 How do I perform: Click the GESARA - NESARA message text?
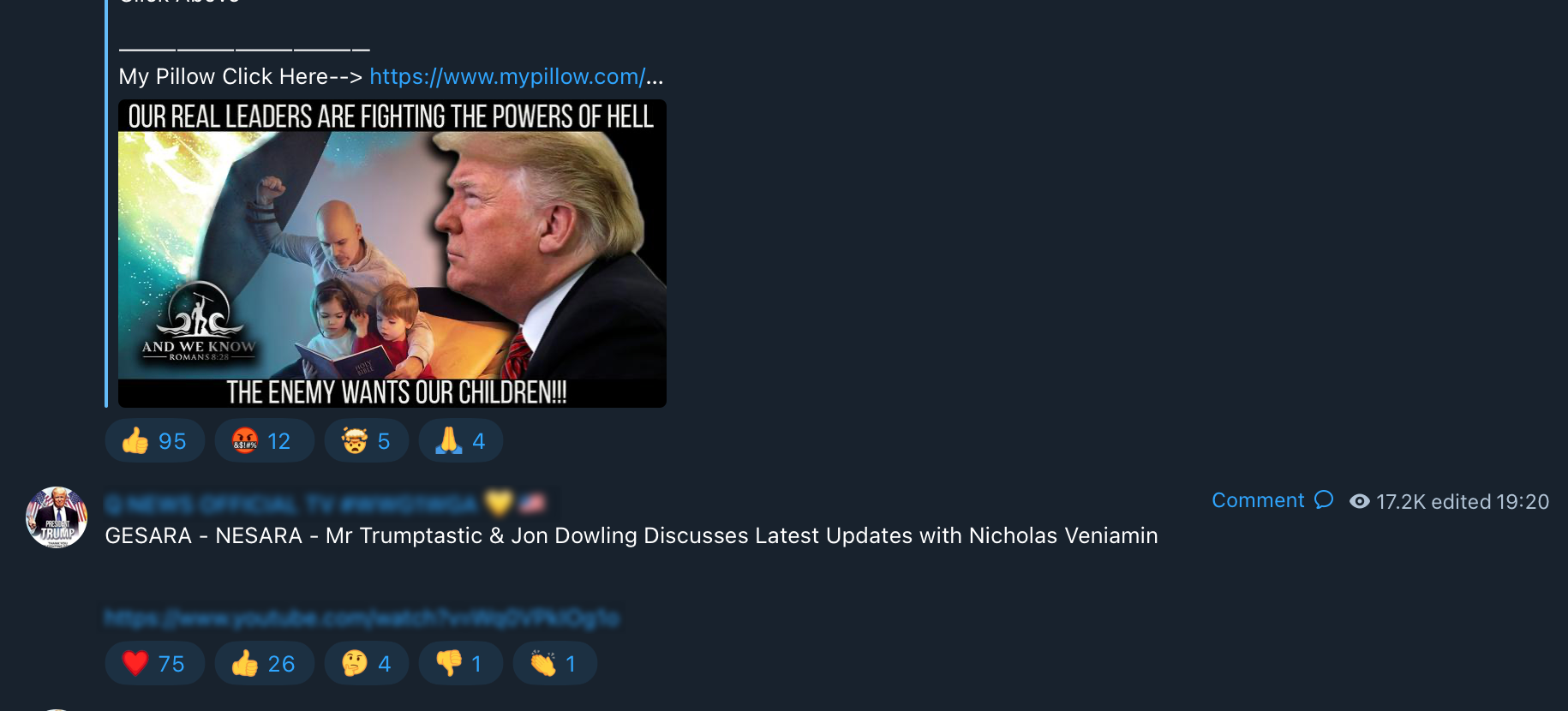tap(631, 536)
